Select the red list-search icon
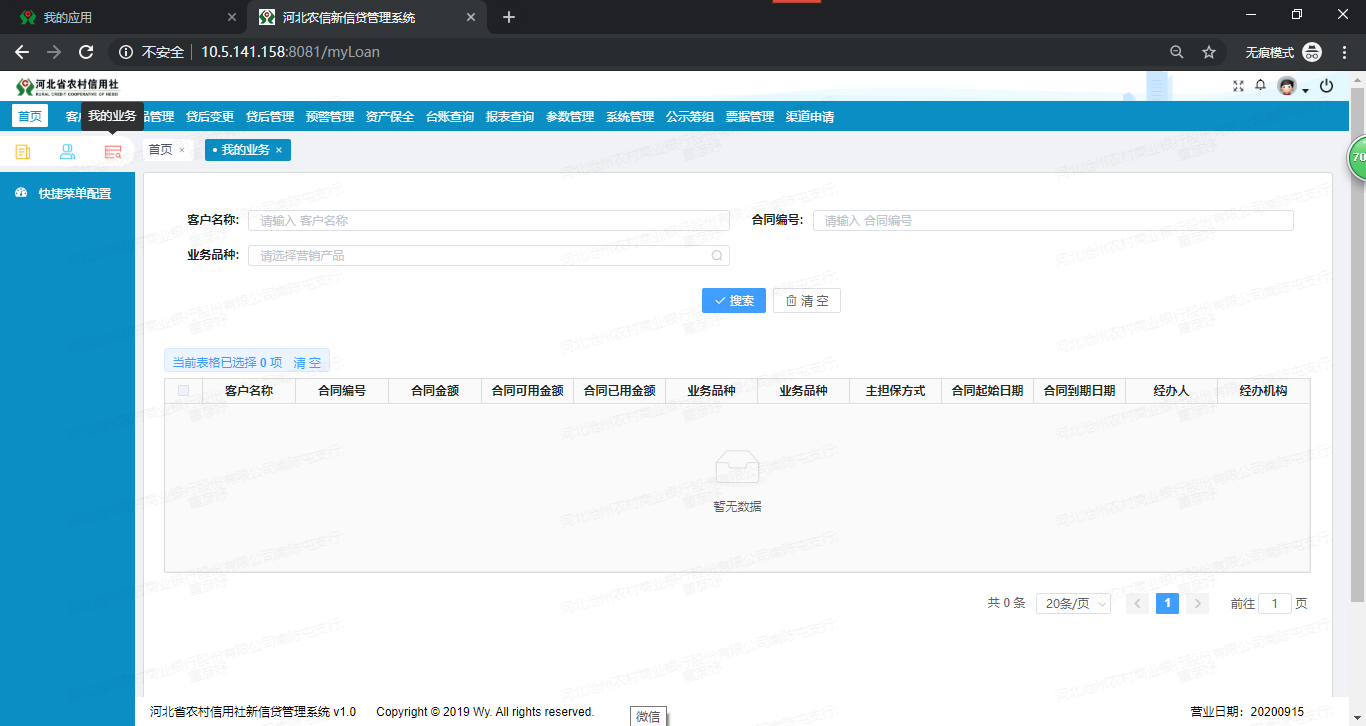 click(113, 150)
